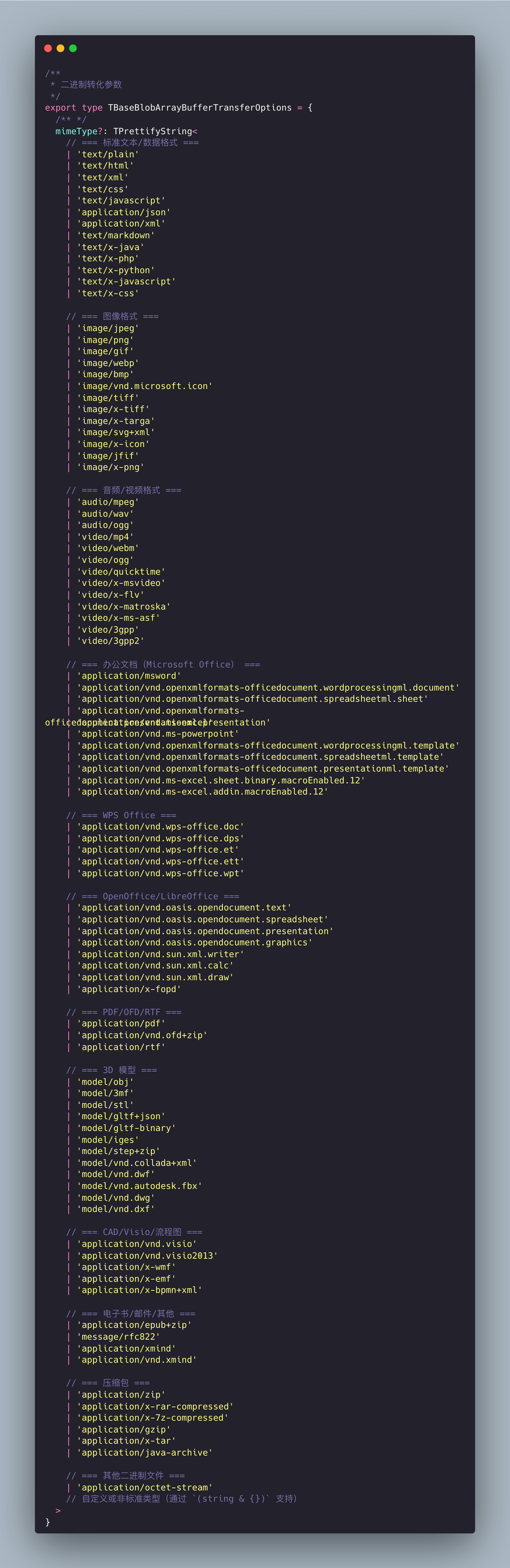Select the 'application/msword' entry
This screenshot has height=1568, width=510.
[x=128, y=676]
